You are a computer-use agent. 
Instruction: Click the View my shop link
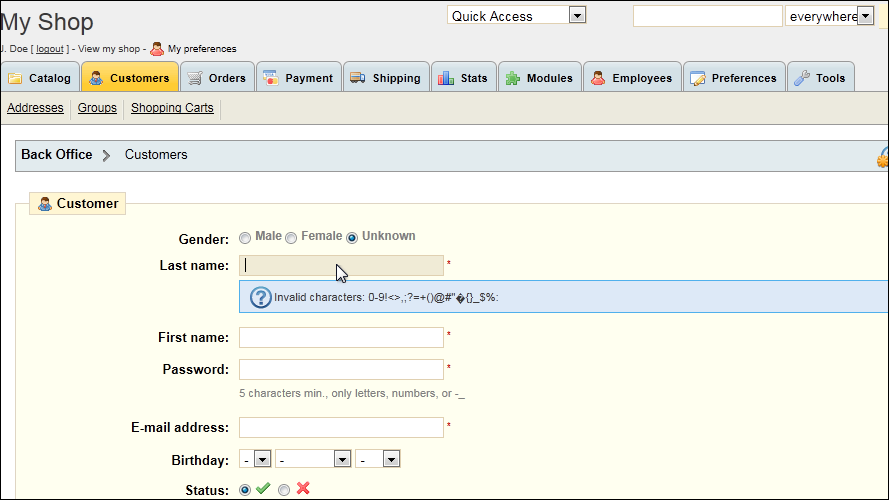coord(109,49)
